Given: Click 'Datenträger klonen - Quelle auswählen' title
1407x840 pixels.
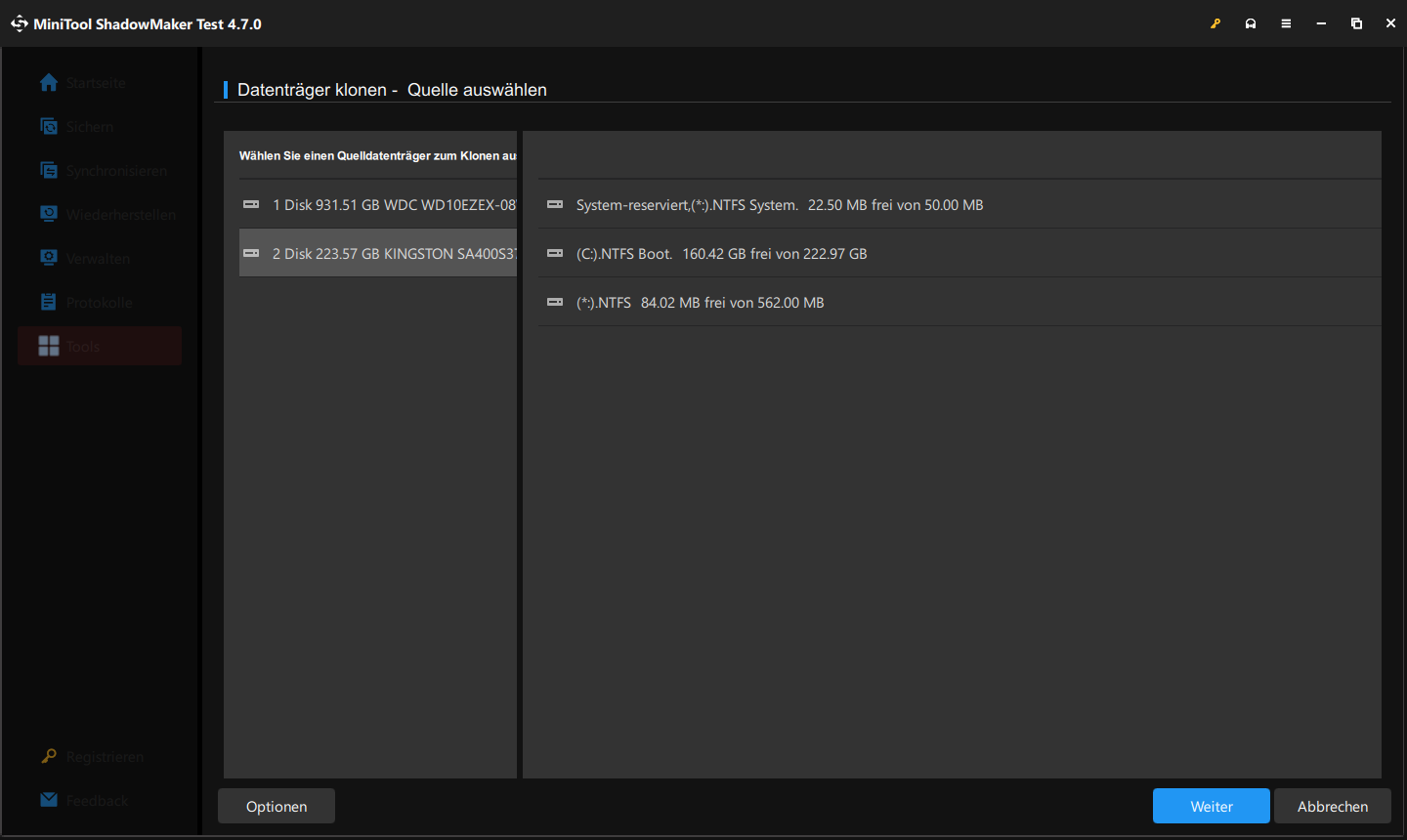Looking at the screenshot, I should (x=392, y=90).
